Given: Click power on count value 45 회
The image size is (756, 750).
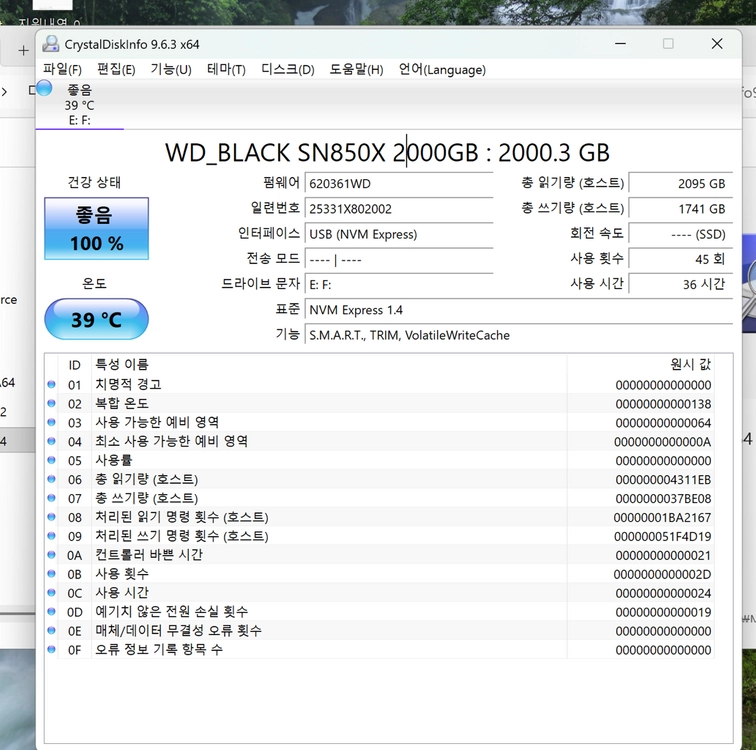Looking at the screenshot, I should (681, 259).
